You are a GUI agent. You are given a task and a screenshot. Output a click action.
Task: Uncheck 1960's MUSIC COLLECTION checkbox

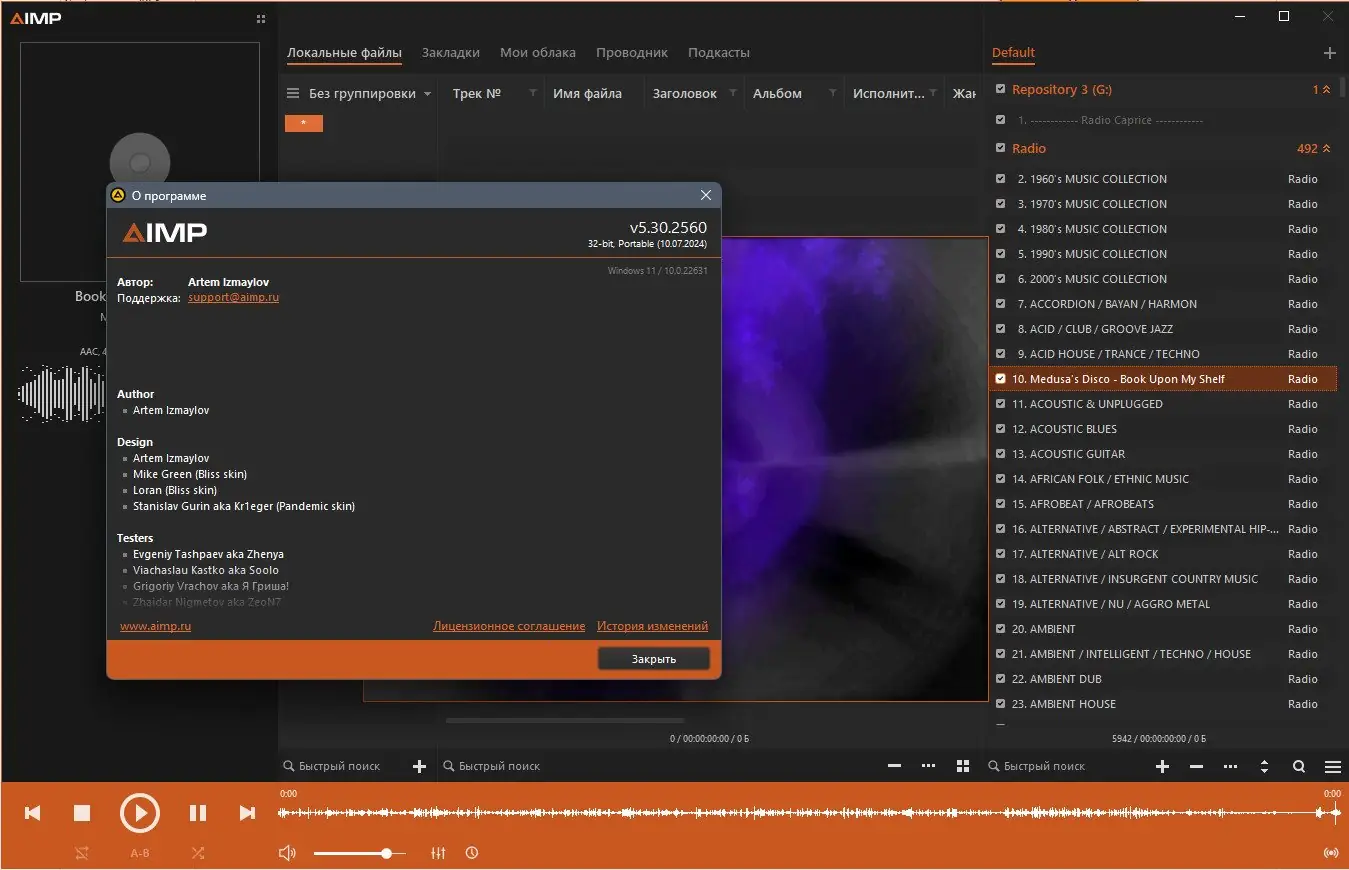point(1000,179)
